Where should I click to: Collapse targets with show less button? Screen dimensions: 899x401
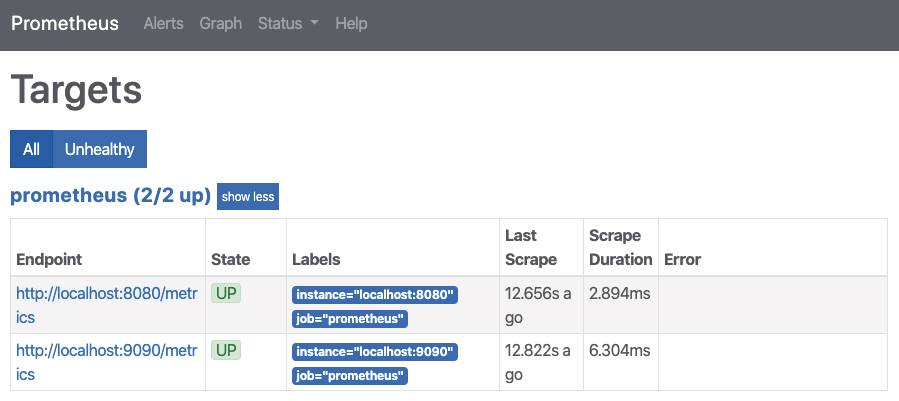pyautogui.click(x=248, y=197)
